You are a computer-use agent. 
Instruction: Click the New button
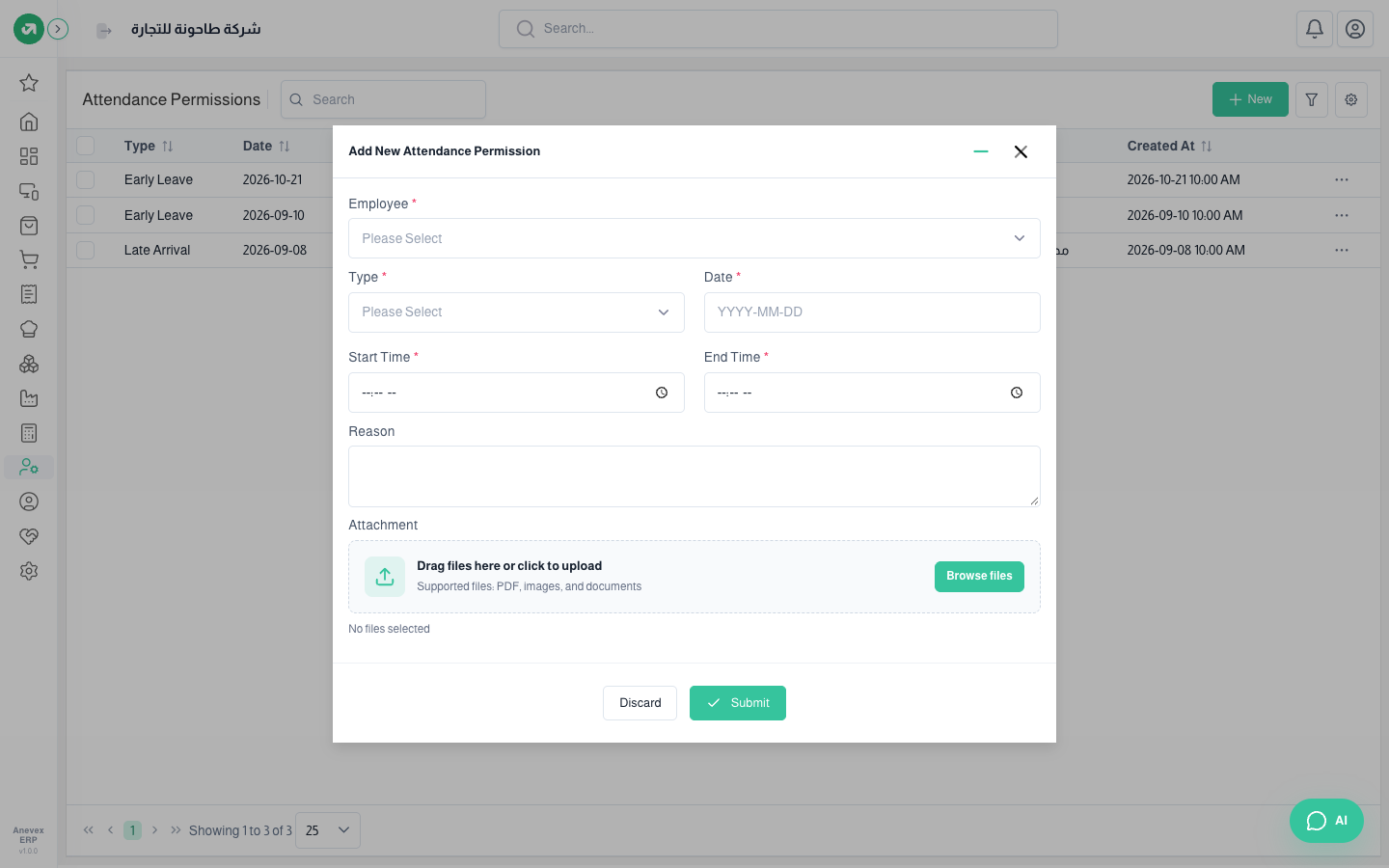(x=1250, y=99)
